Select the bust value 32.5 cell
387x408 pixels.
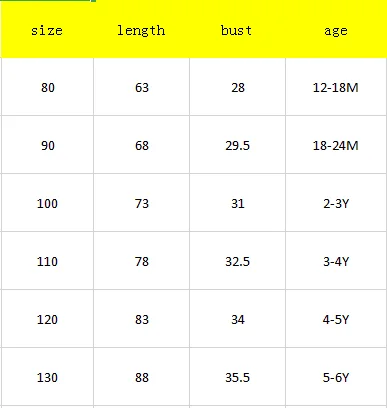(x=237, y=261)
